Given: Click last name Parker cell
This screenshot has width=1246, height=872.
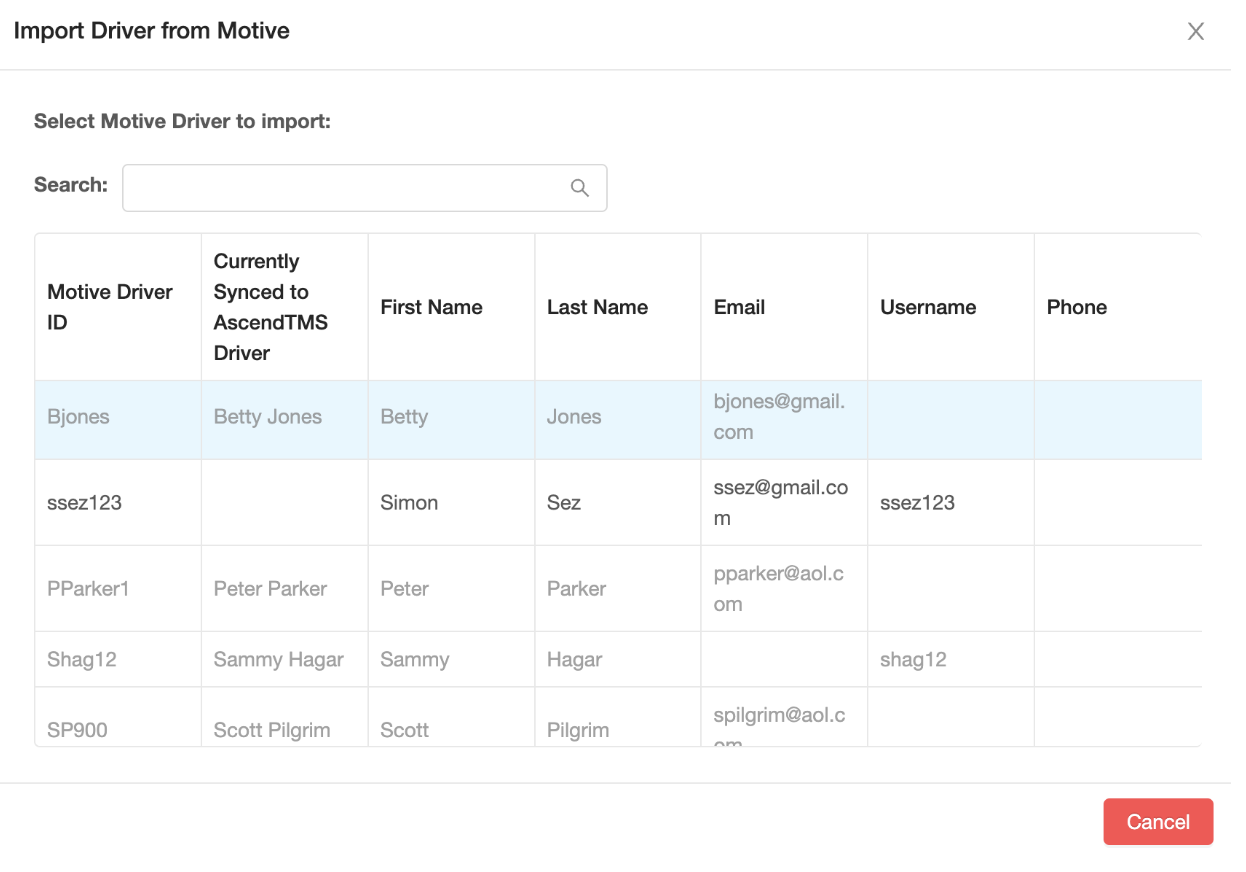Looking at the screenshot, I should [618, 589].
